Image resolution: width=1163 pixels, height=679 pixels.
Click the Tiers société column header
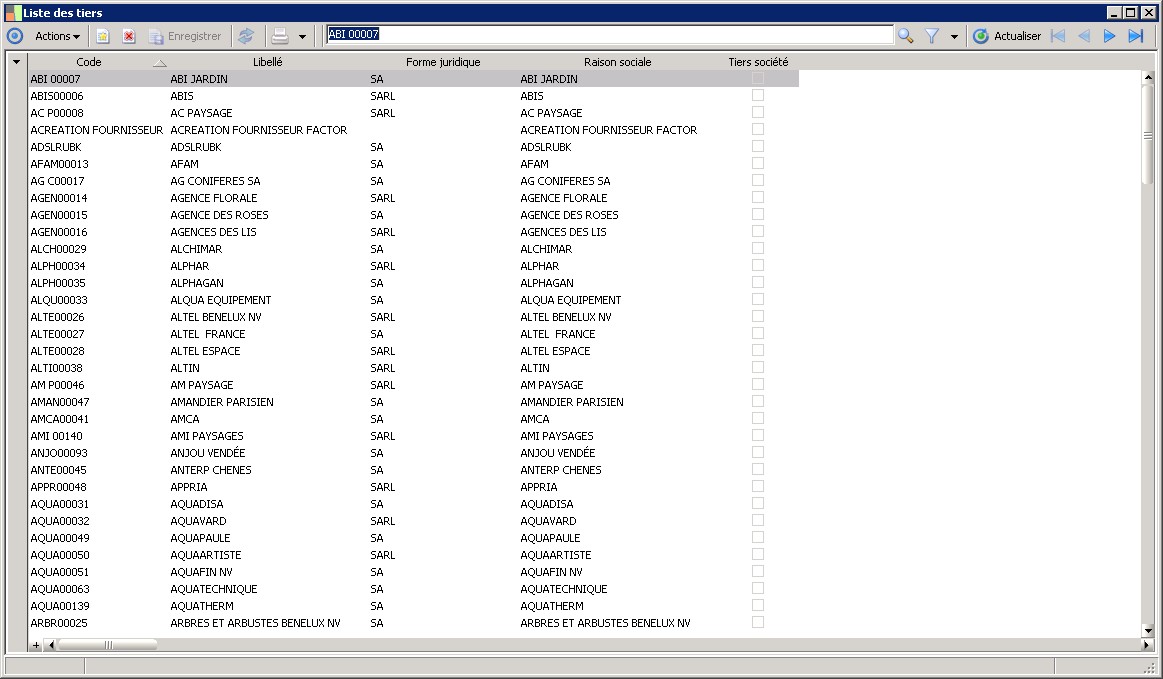(x=758, y=62)
